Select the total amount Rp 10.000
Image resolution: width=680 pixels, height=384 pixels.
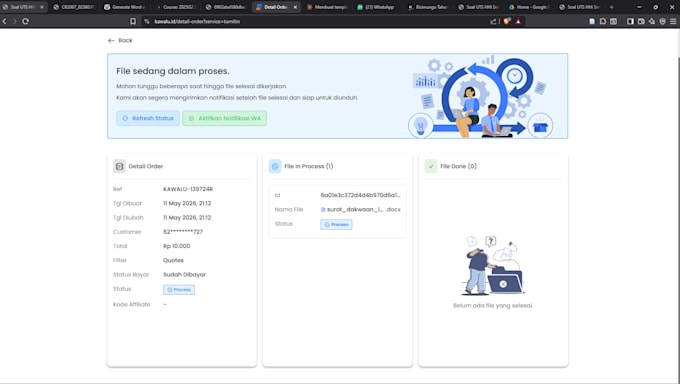click(177, 246)
